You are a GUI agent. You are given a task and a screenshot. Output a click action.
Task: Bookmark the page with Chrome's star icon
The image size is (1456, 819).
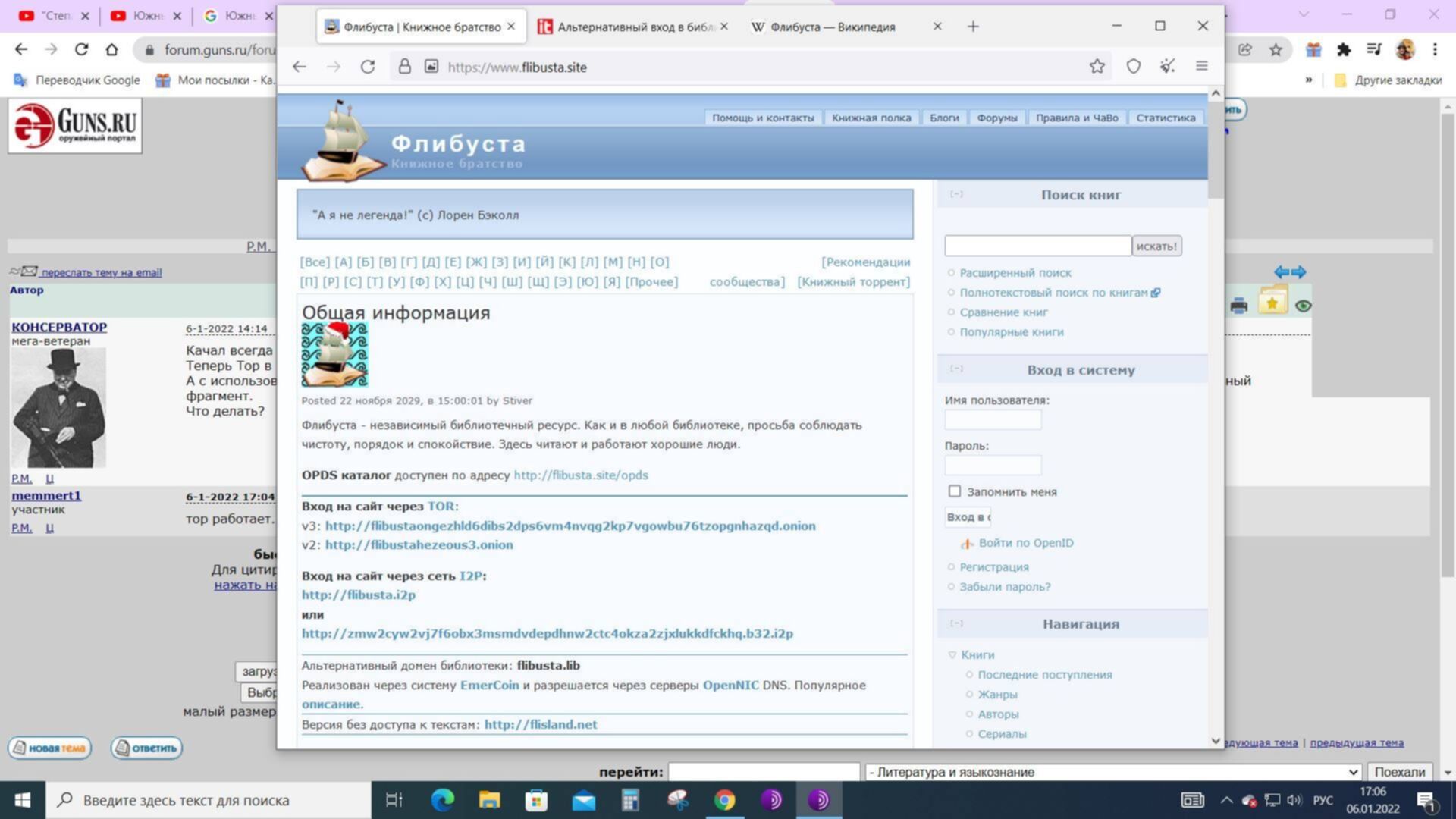point(1276,50)
